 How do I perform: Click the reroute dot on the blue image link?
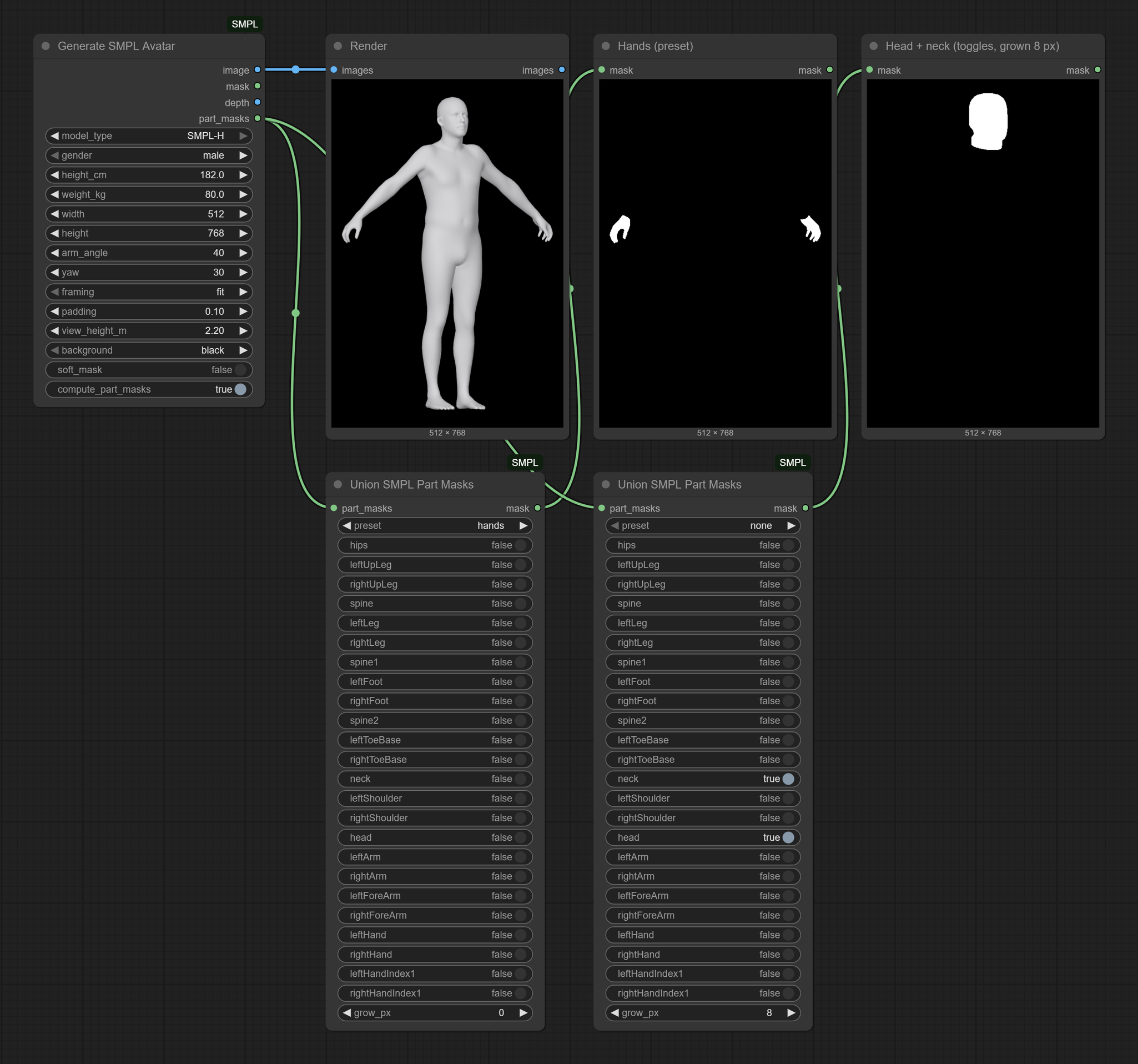(295, 69)
